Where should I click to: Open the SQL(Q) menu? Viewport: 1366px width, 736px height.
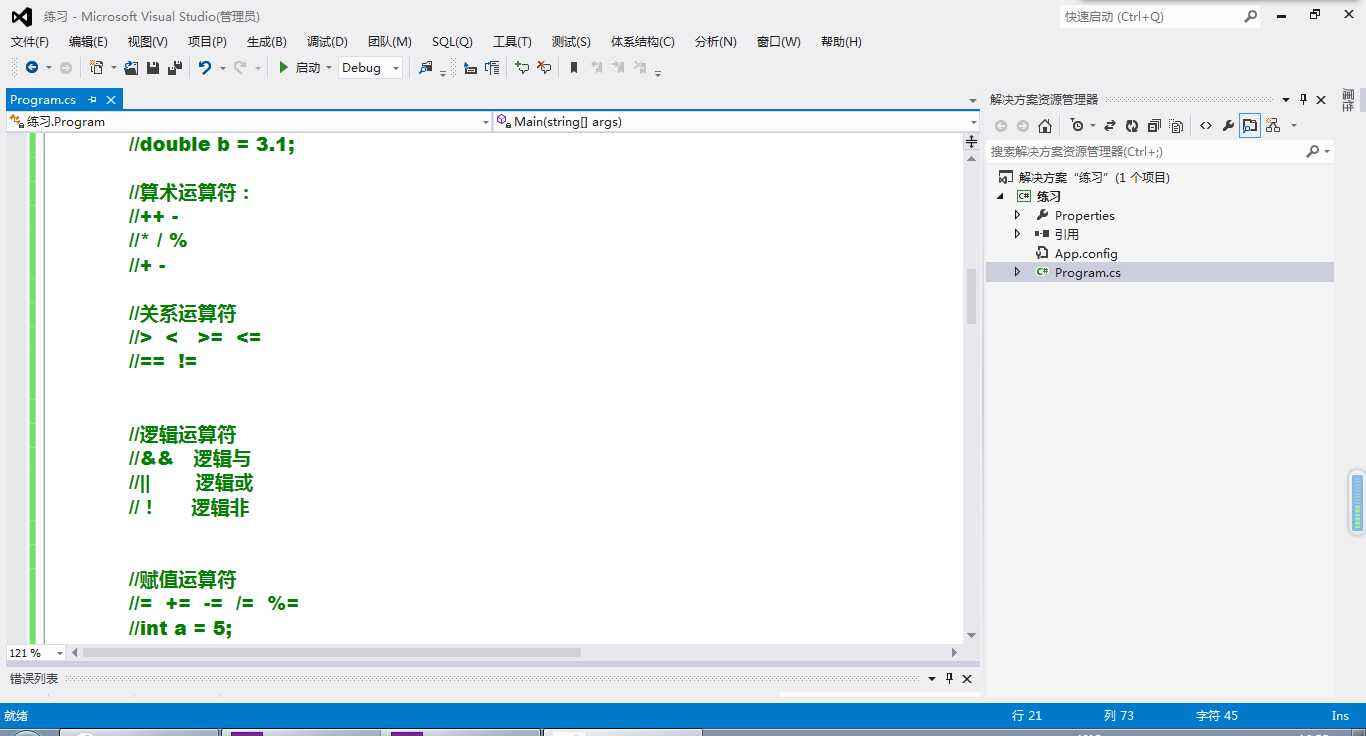coord(452,41)
